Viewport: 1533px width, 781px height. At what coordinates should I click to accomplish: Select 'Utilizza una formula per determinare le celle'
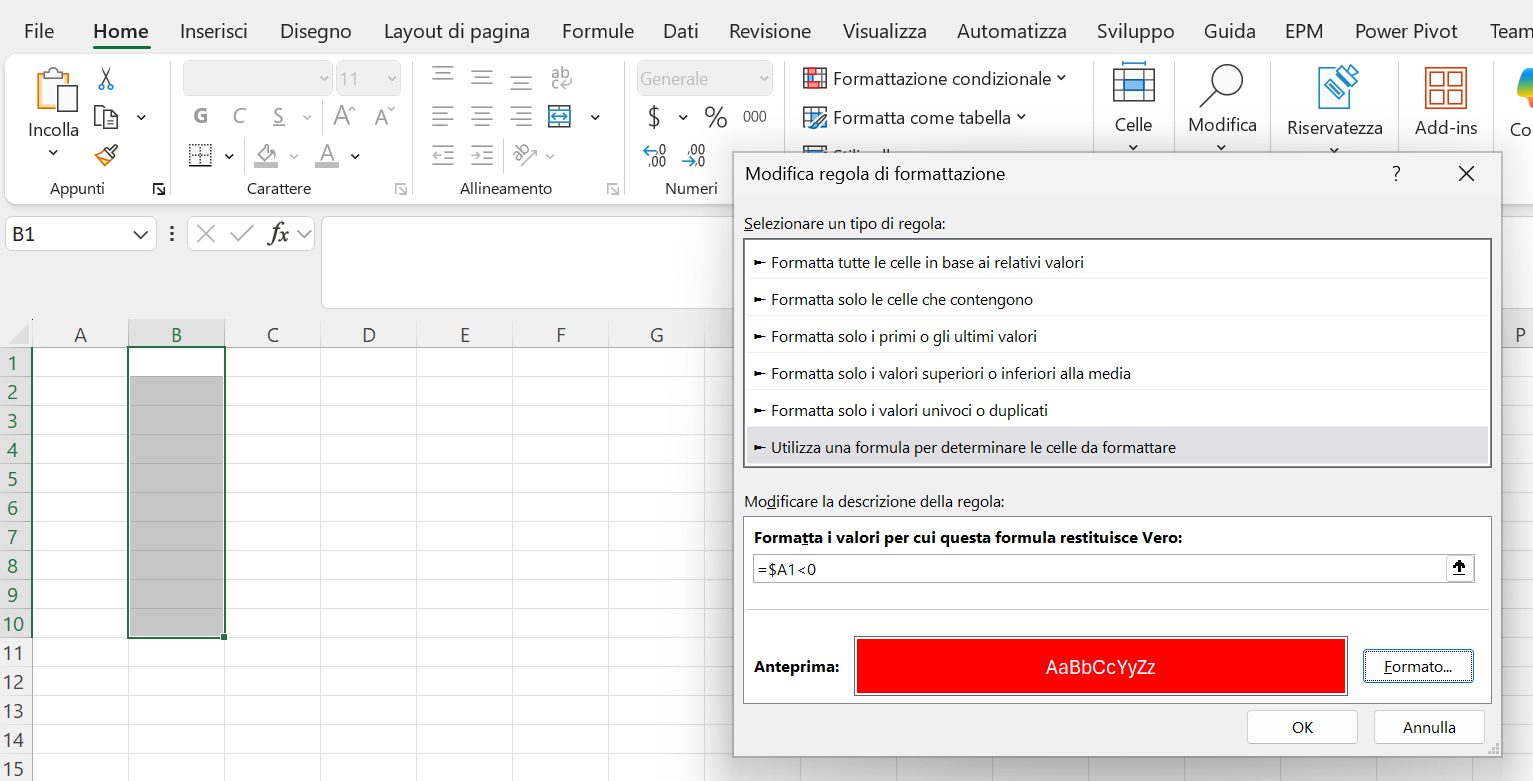pos(1118,447)
